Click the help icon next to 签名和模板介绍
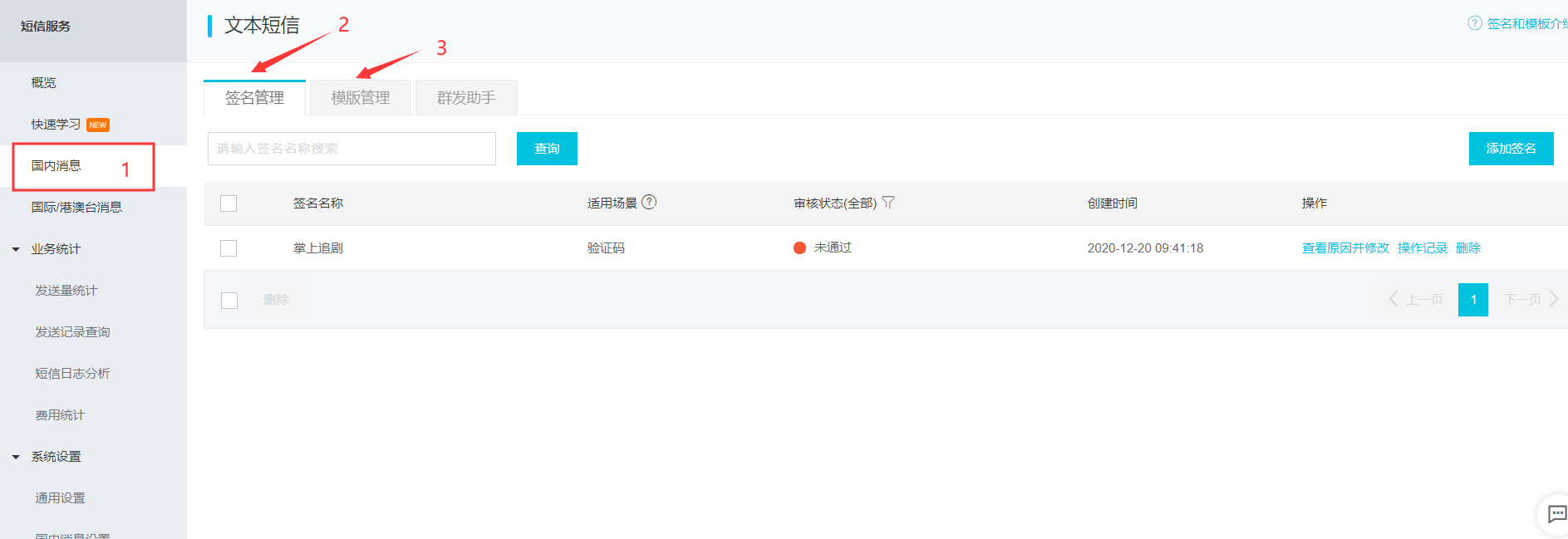Screen dimensions: 1568x539 point(1475,23)
